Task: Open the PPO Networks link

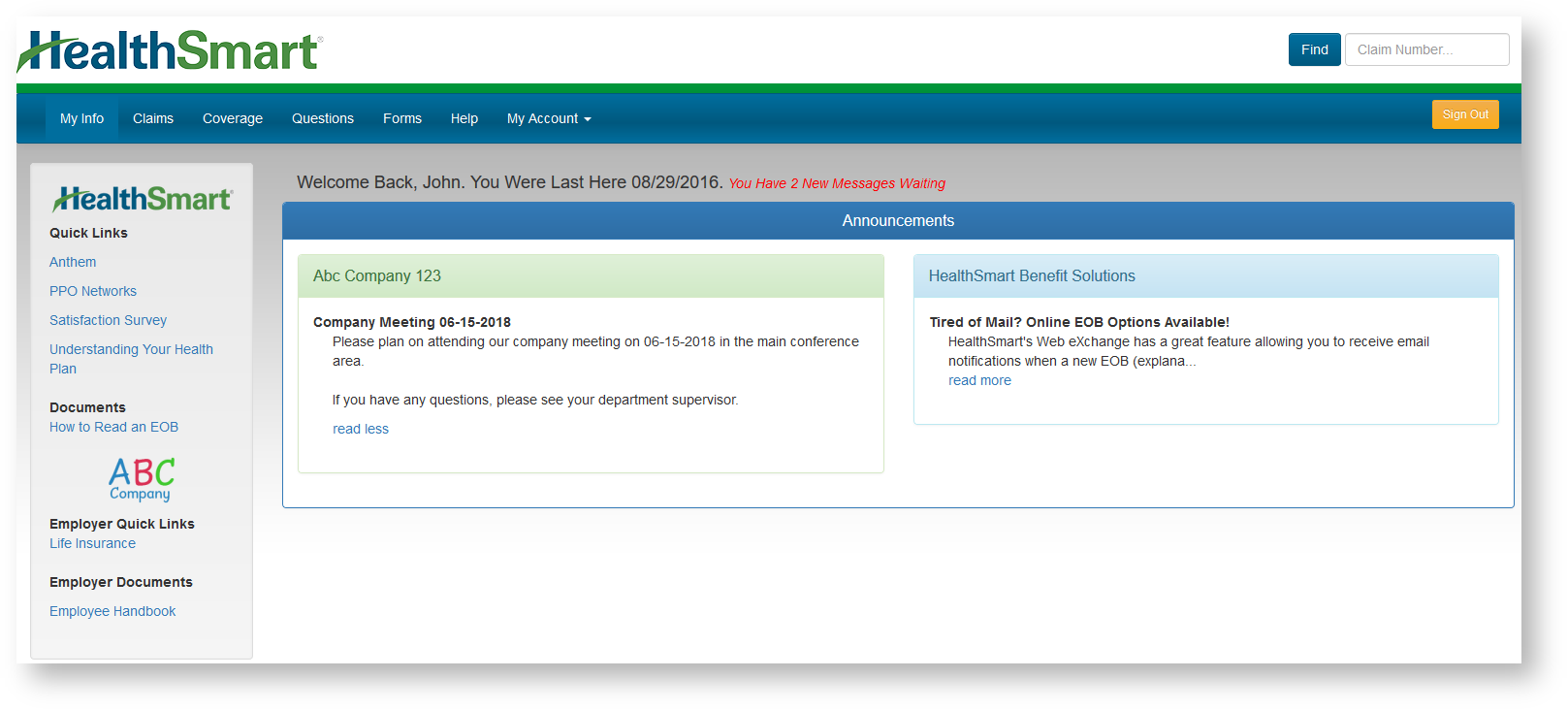Action: (93, 291)
